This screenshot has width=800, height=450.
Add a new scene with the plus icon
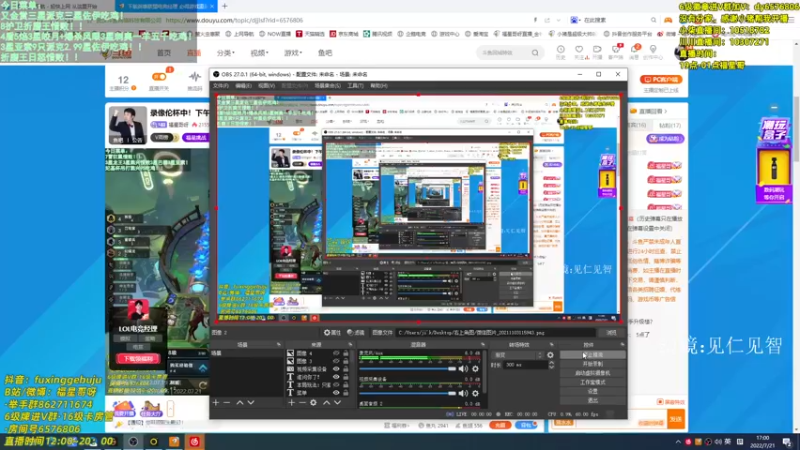[216, 403]
